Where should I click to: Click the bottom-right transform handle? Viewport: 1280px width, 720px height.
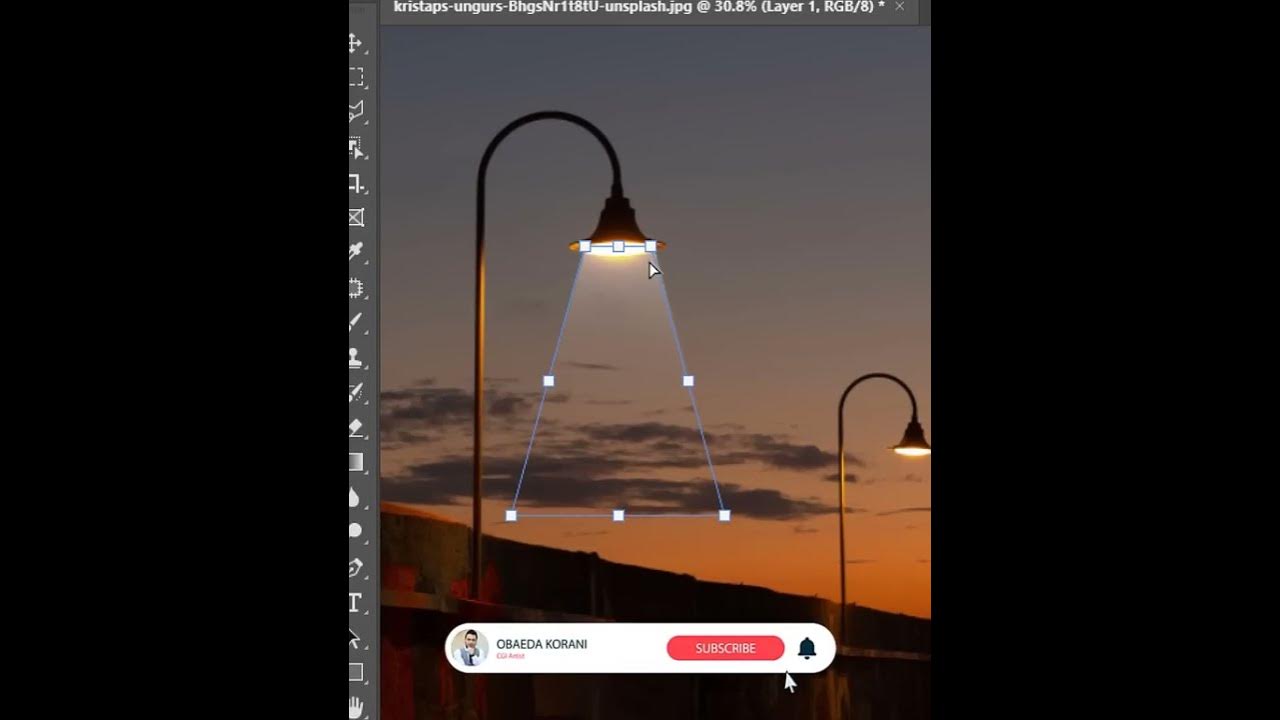(724, 515)
